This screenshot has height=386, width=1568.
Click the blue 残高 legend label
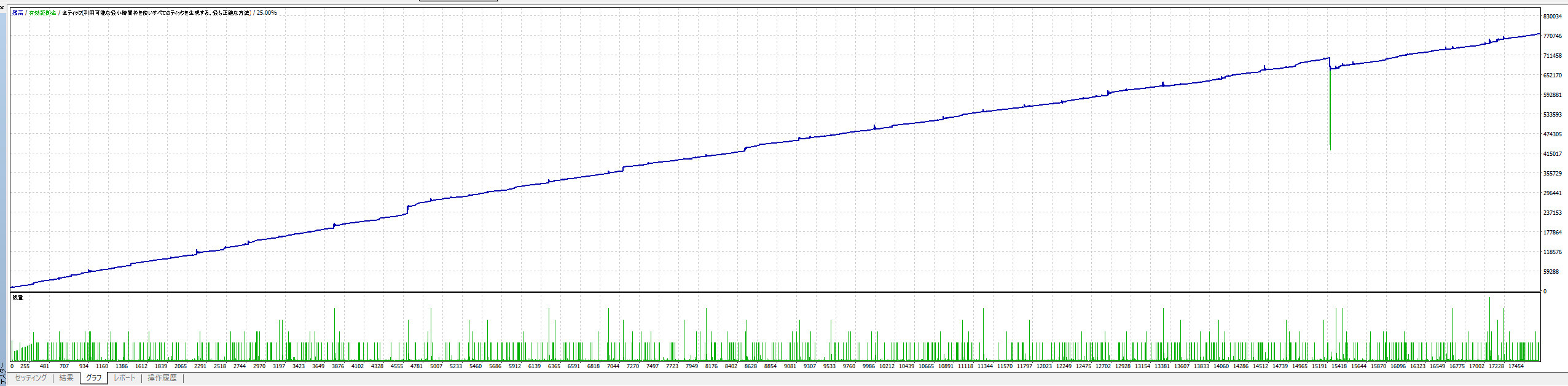pyautogui.click(x=17, y=13)
